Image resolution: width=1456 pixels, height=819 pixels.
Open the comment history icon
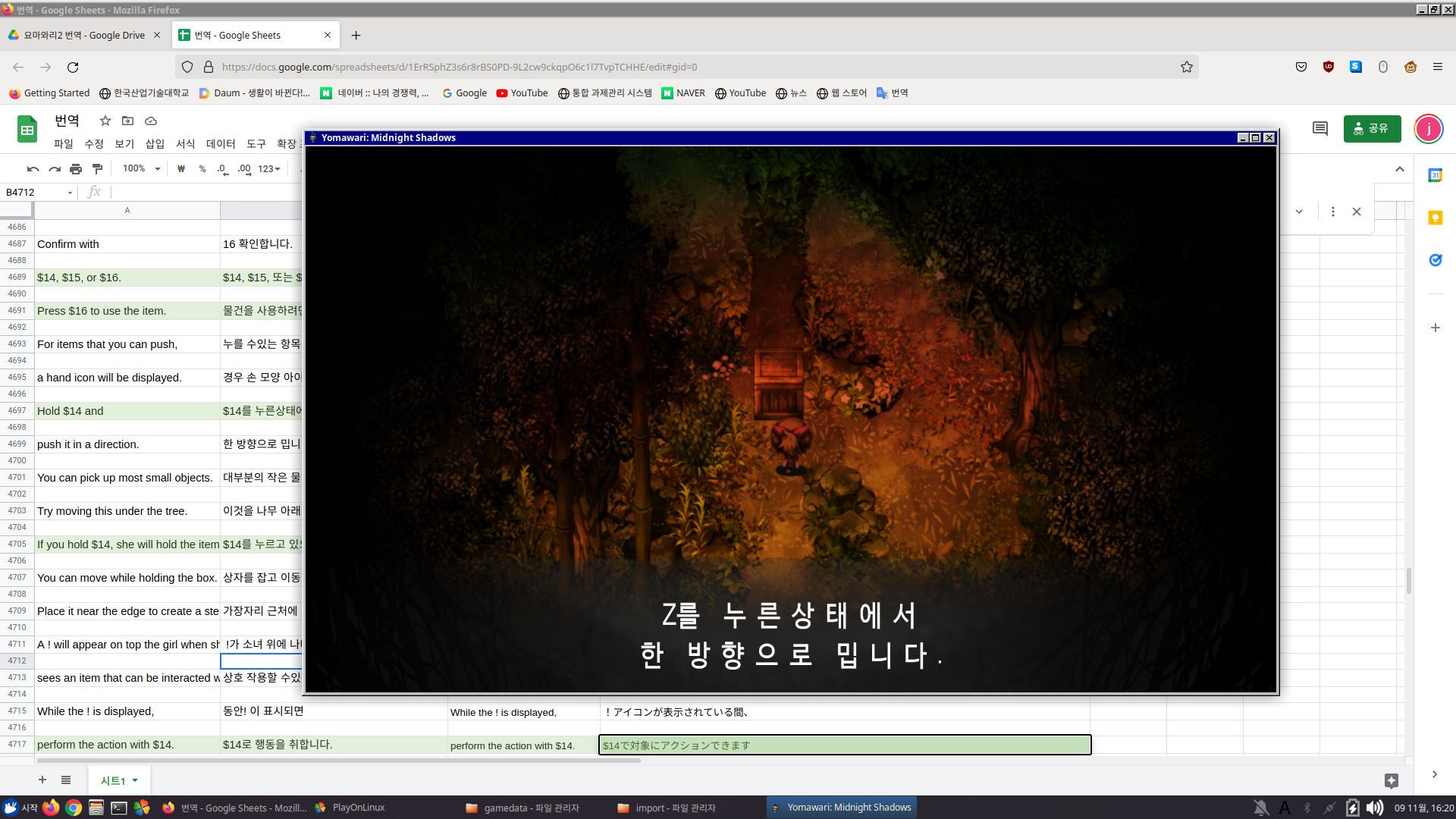click(x=1319, y=129)
